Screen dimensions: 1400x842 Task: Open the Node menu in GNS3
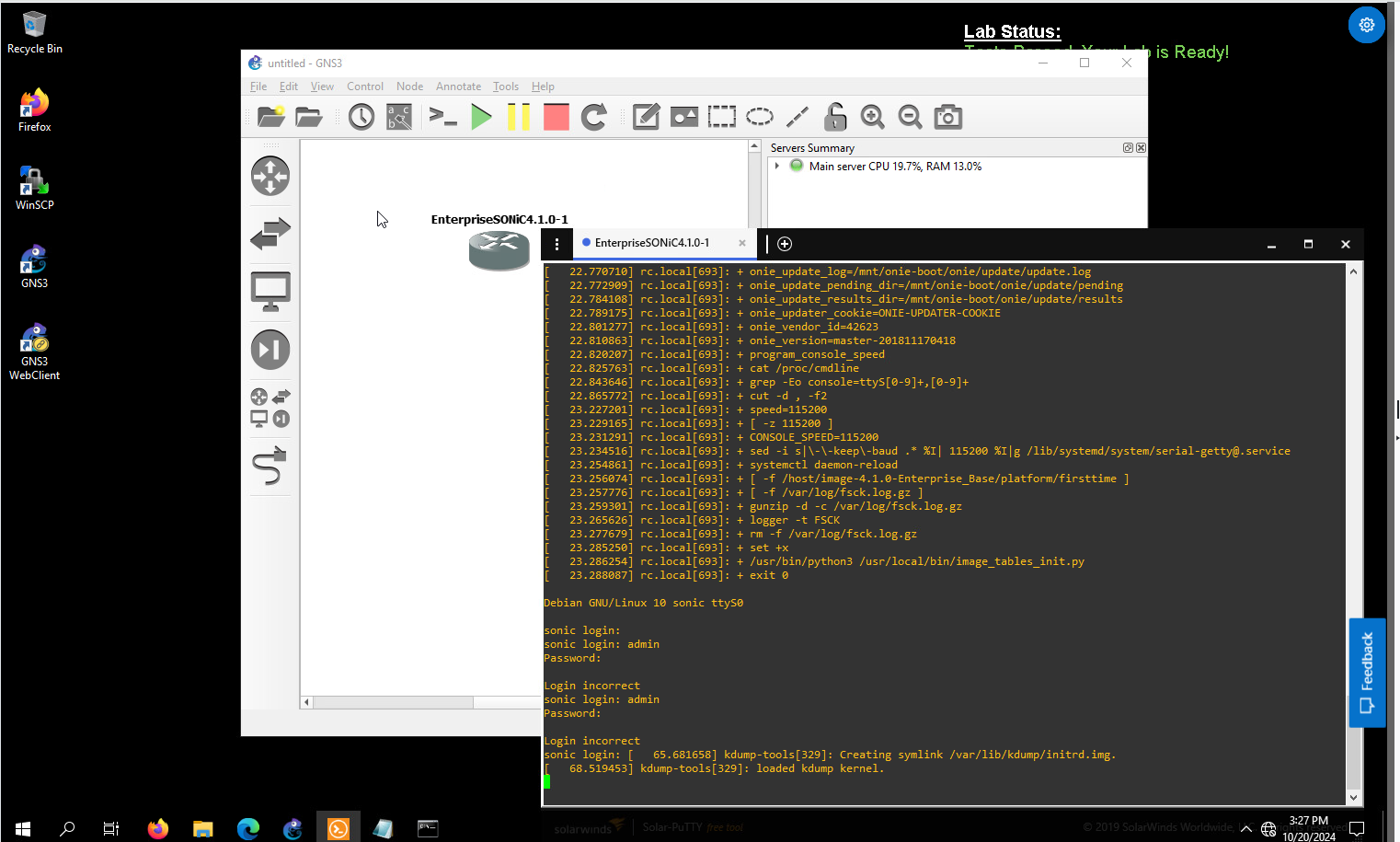coord(410,87)
